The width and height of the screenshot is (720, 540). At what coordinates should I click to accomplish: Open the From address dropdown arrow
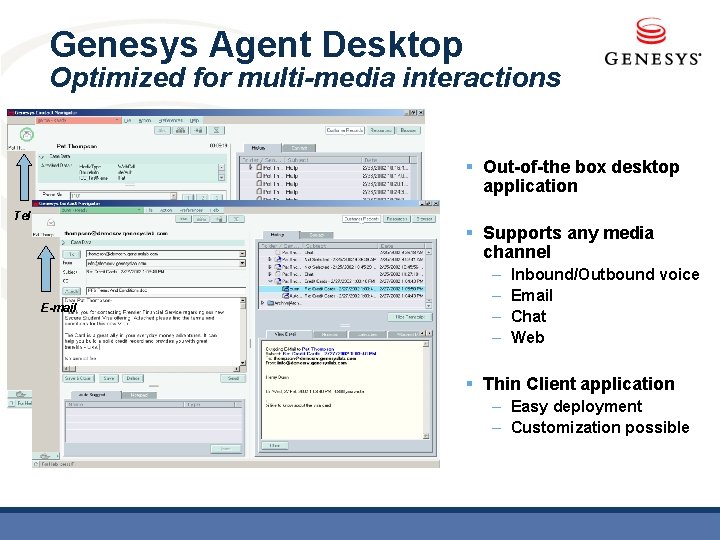(x=242, y=263)
